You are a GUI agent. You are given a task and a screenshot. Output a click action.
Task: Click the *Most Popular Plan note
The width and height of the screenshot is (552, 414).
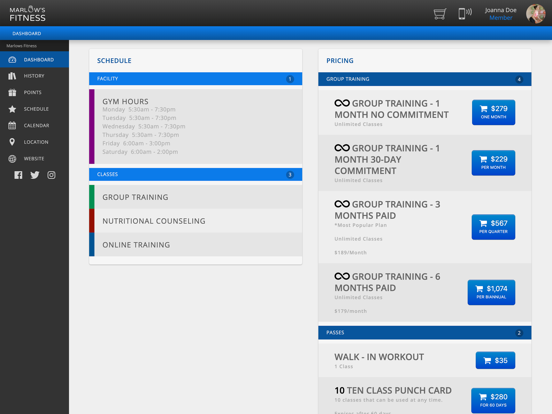coord(360,225)
